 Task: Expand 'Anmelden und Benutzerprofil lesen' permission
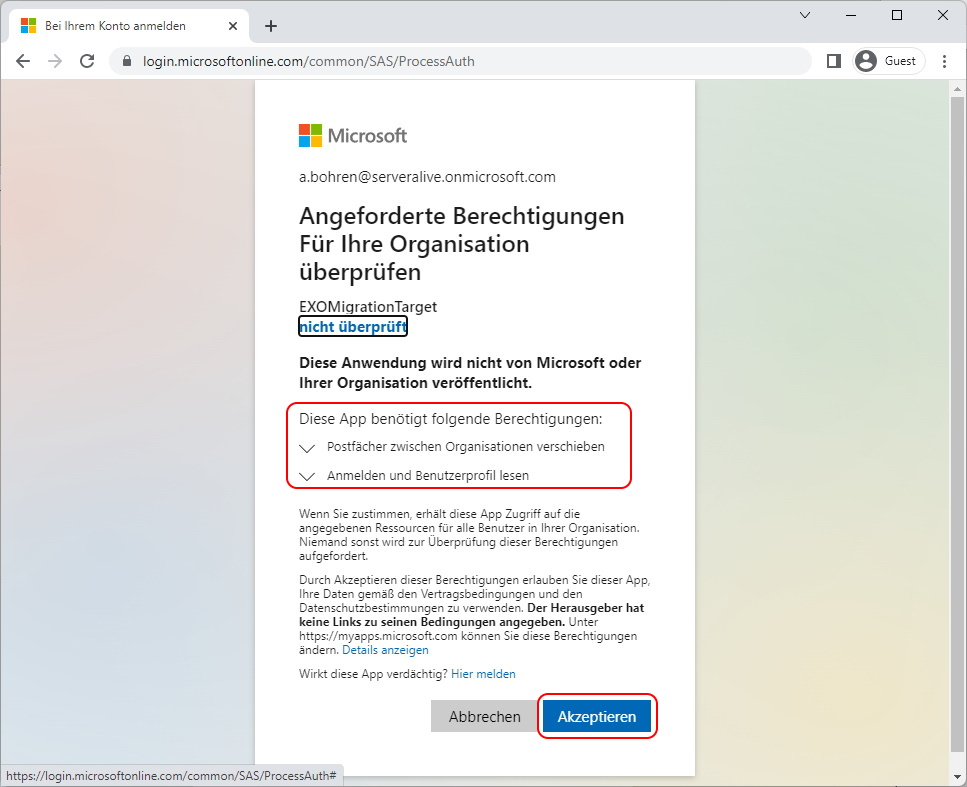(x=414, y=476)
